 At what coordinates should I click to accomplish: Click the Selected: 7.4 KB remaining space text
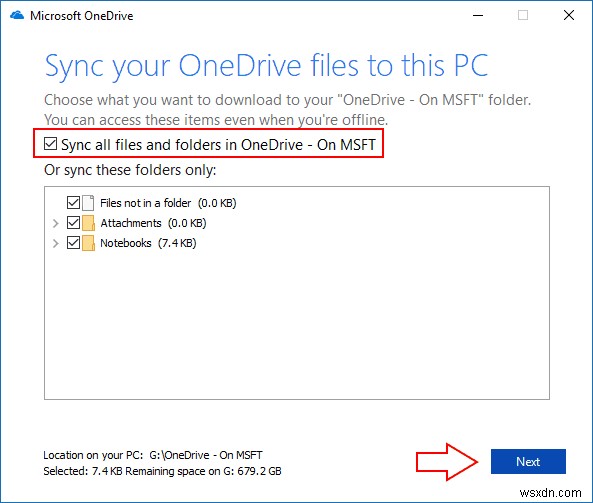coord(162,471)
